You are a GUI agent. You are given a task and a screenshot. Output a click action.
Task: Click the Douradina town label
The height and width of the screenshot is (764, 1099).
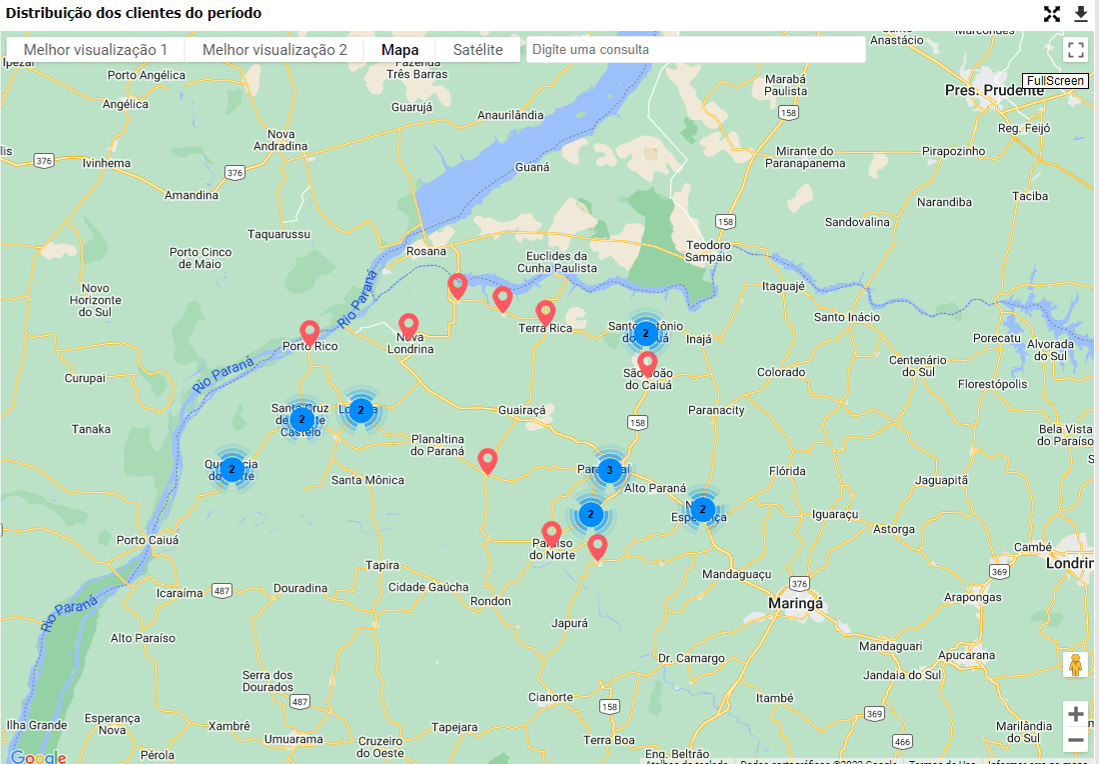300,587
